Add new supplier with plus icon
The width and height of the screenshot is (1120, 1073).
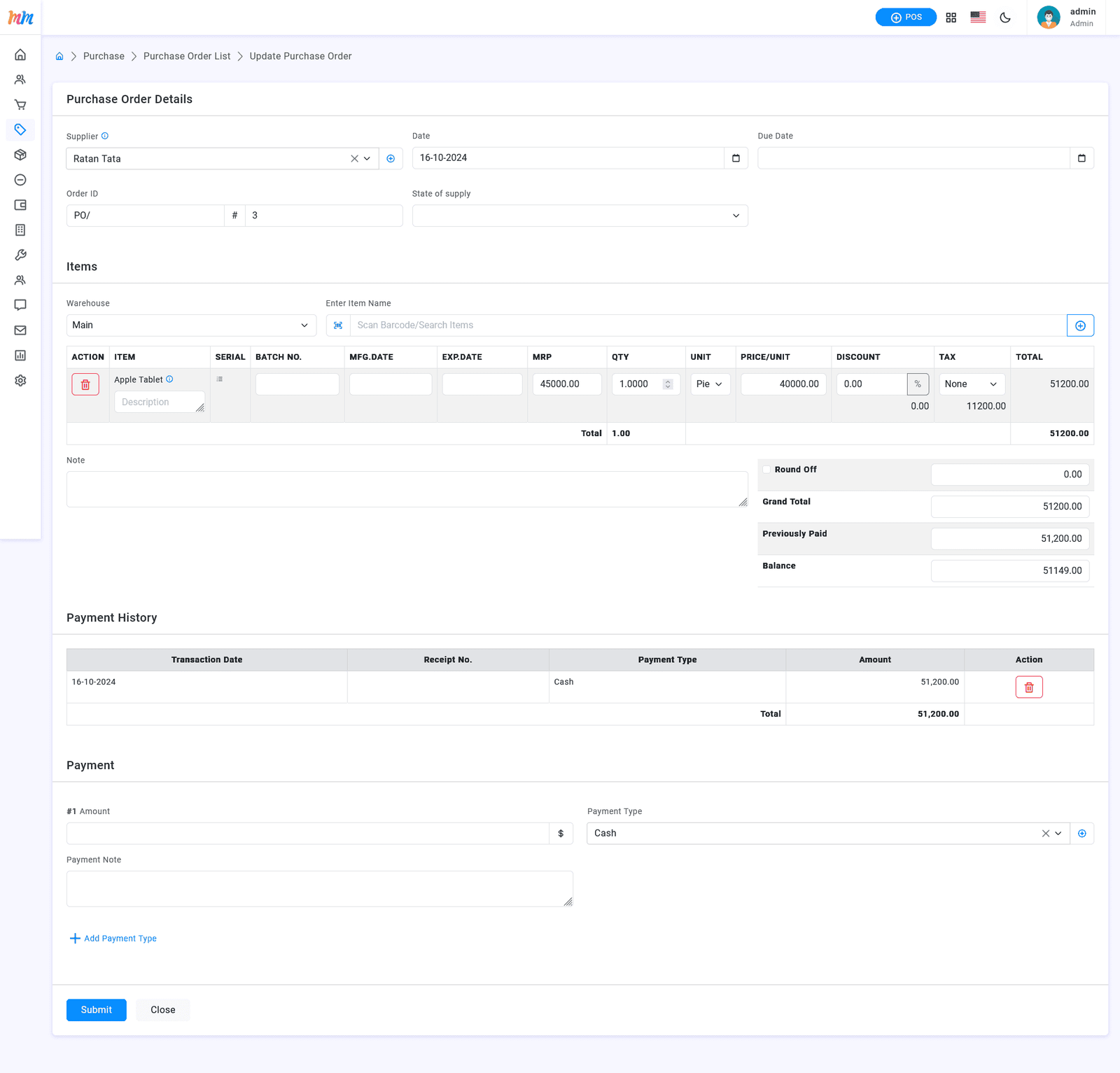coord(391,159)
